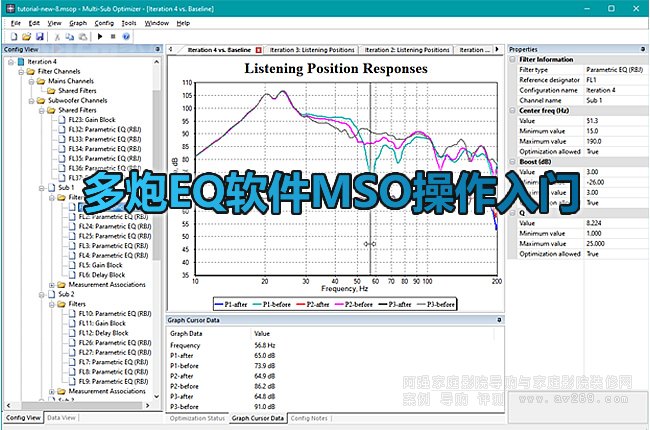The height and width of the screenshot is (430, 650).
Task: Expand Sub 2 Measurement Associations
Action: click(x=52, y=391)
